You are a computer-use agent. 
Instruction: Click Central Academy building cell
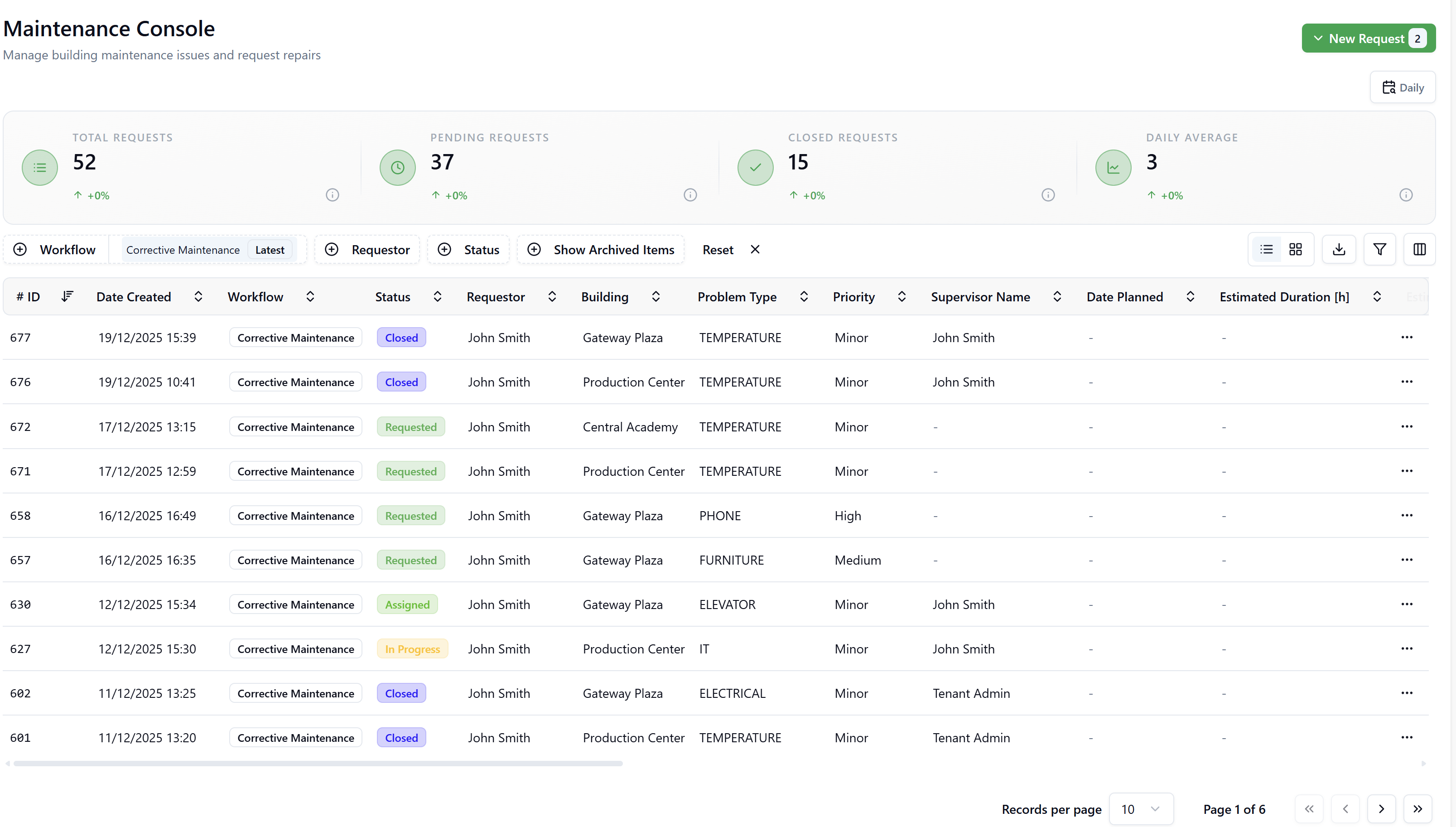click(x=630, y=426)
